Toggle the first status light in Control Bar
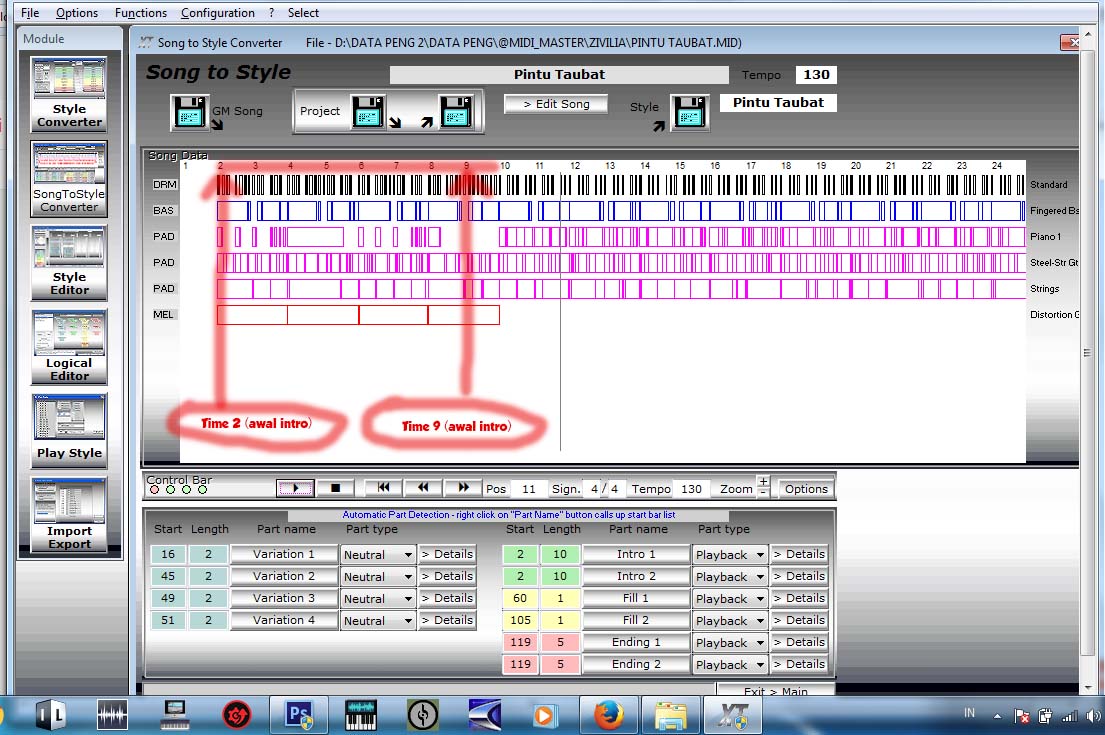1105x735 pixels. (x=153, y=490)
